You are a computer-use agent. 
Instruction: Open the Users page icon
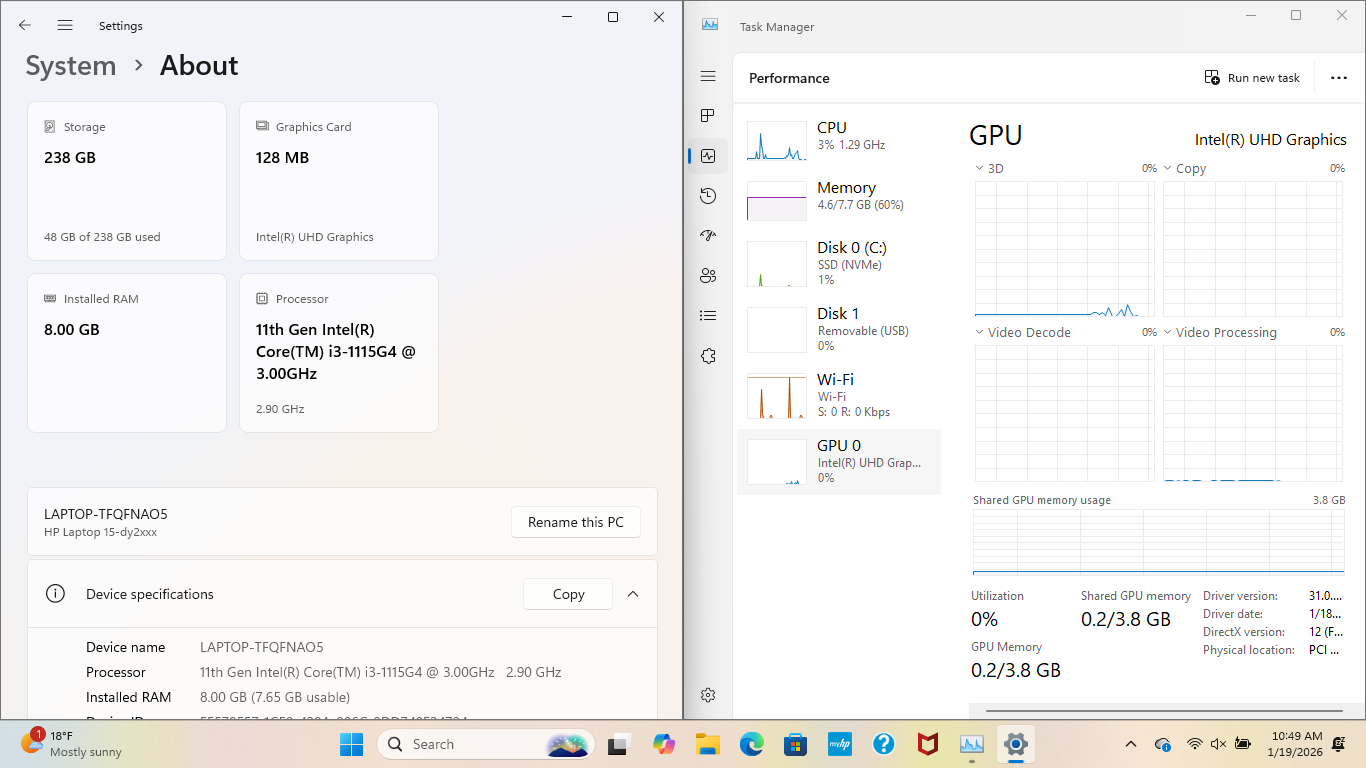(708, 276)
